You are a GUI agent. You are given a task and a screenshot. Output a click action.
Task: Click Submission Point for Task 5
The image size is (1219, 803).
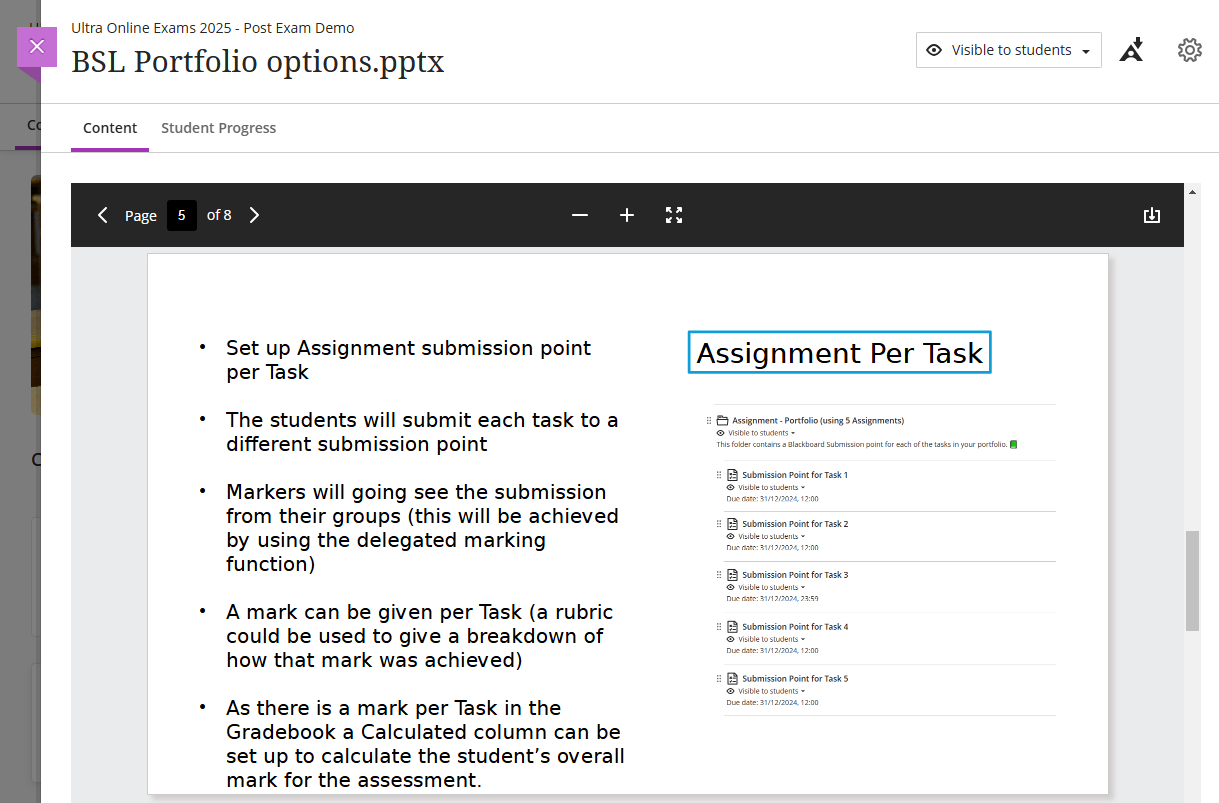[794, 679]
